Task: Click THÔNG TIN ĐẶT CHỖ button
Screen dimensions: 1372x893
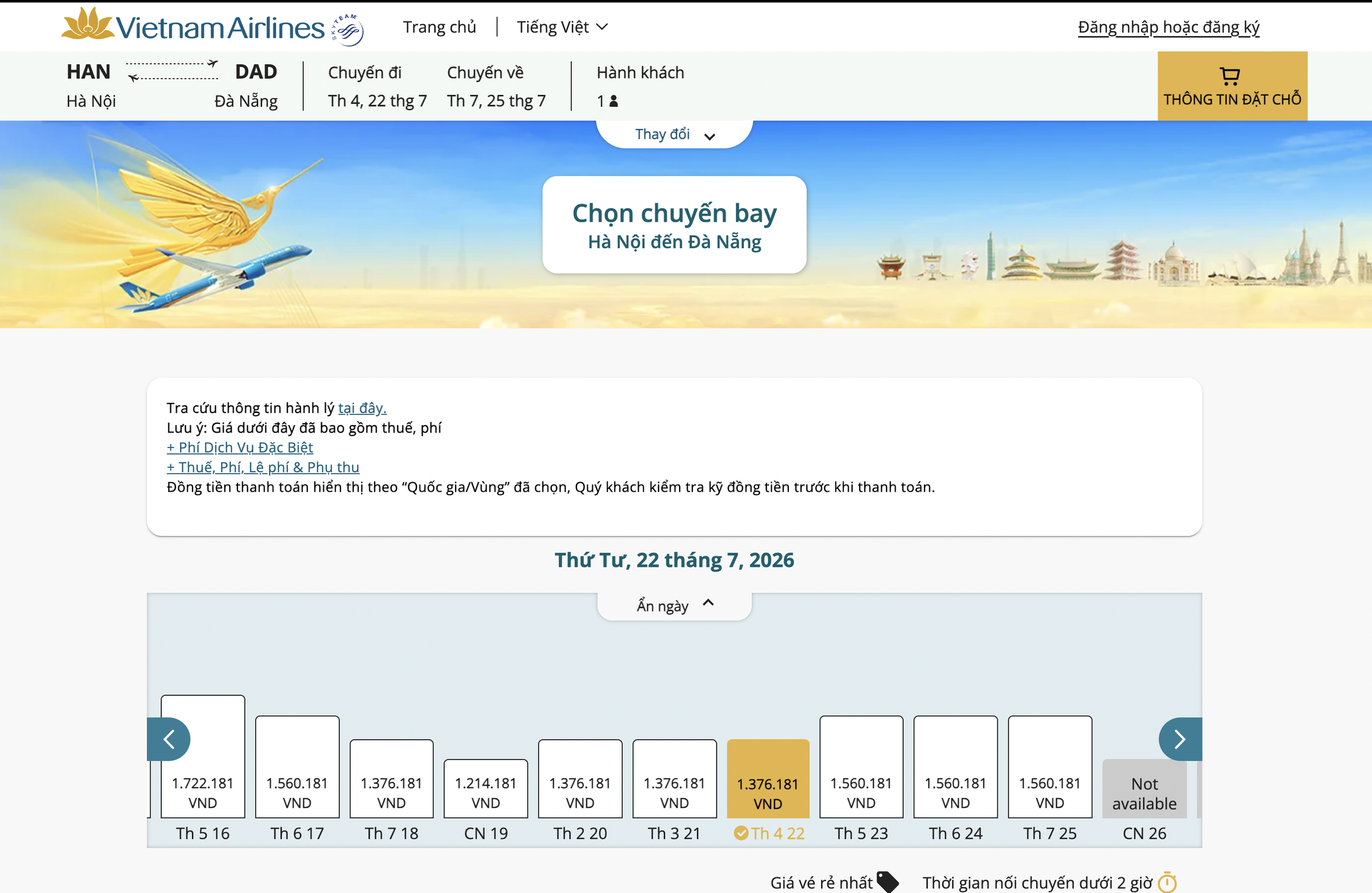Action: [x=1233, y=86]
